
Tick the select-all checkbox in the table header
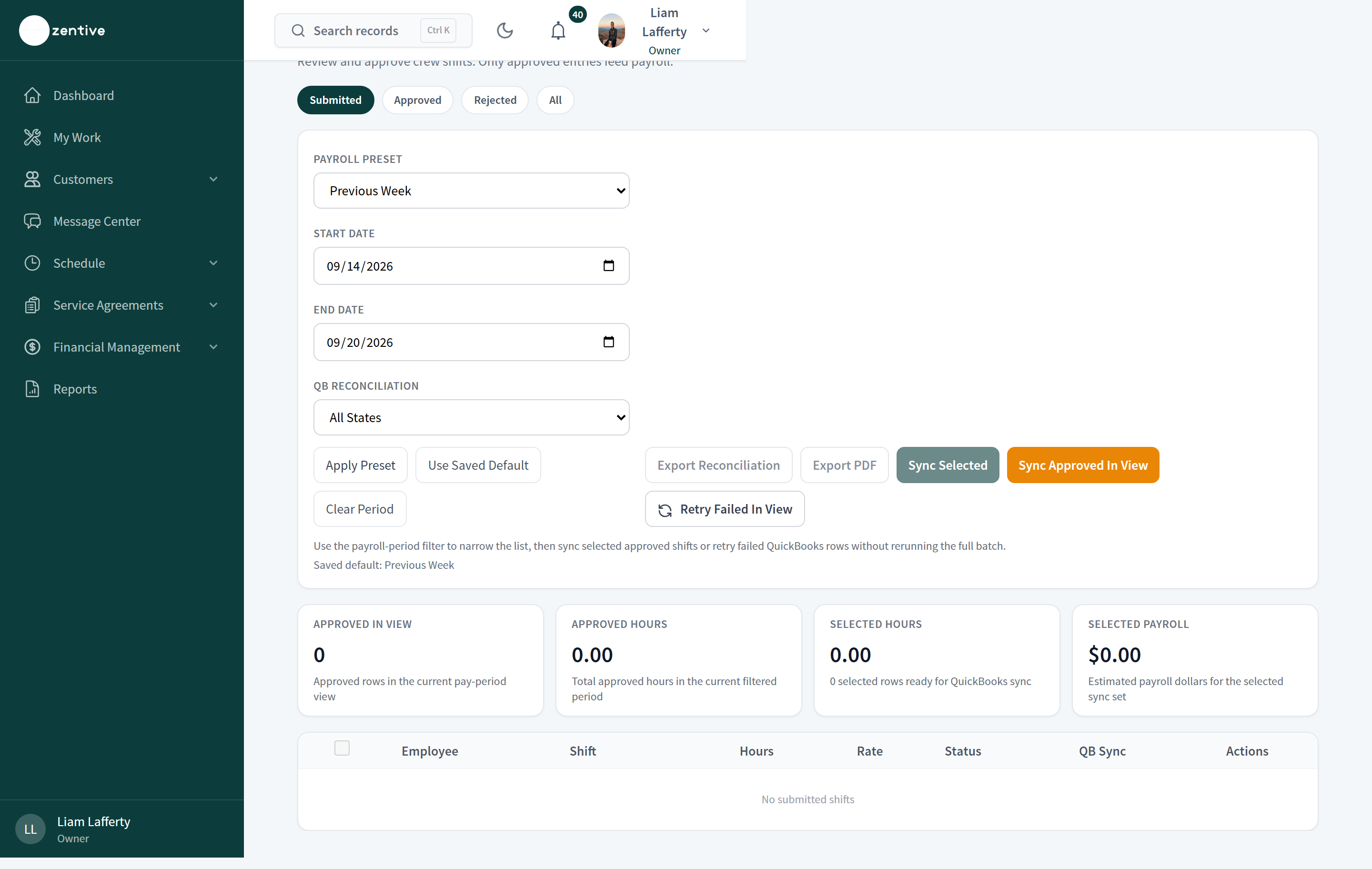coord(342,748)
